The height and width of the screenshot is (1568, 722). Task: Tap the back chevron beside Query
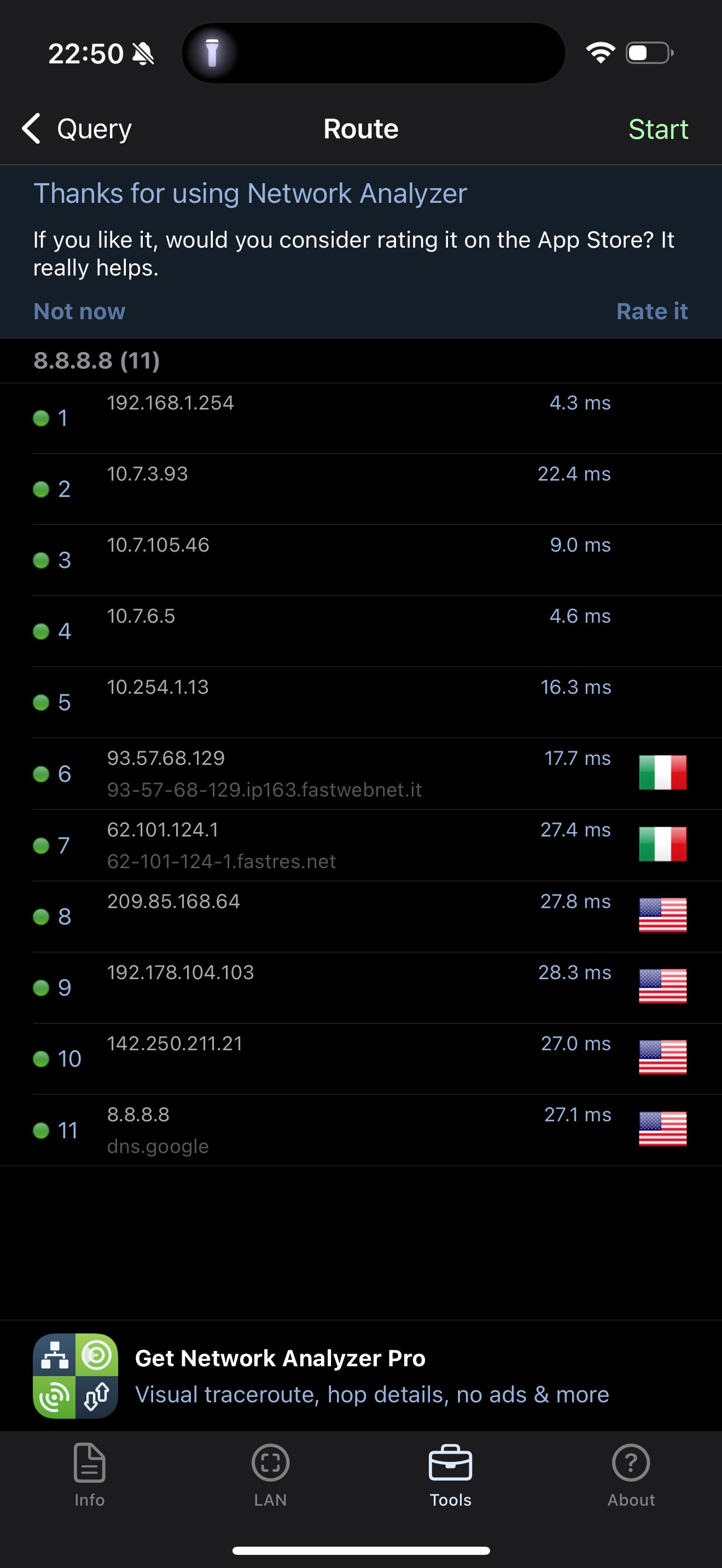click(32, 128)
